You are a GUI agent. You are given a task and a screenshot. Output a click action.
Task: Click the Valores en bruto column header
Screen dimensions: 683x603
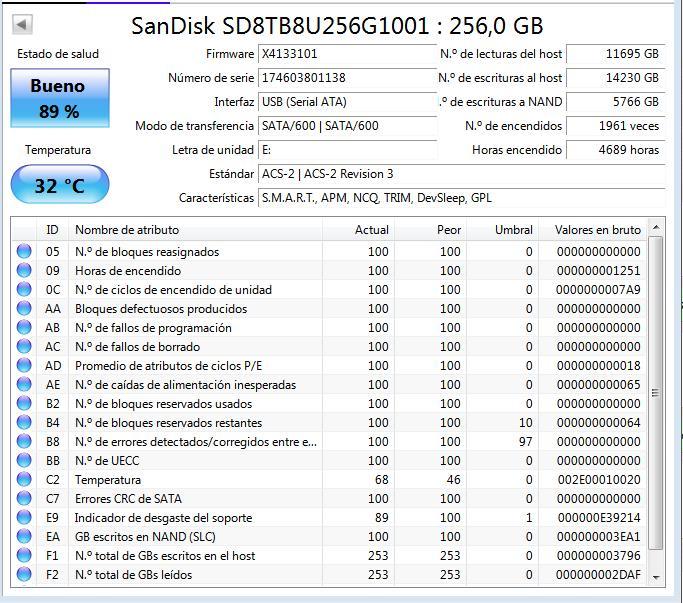[x=592, y=230]
